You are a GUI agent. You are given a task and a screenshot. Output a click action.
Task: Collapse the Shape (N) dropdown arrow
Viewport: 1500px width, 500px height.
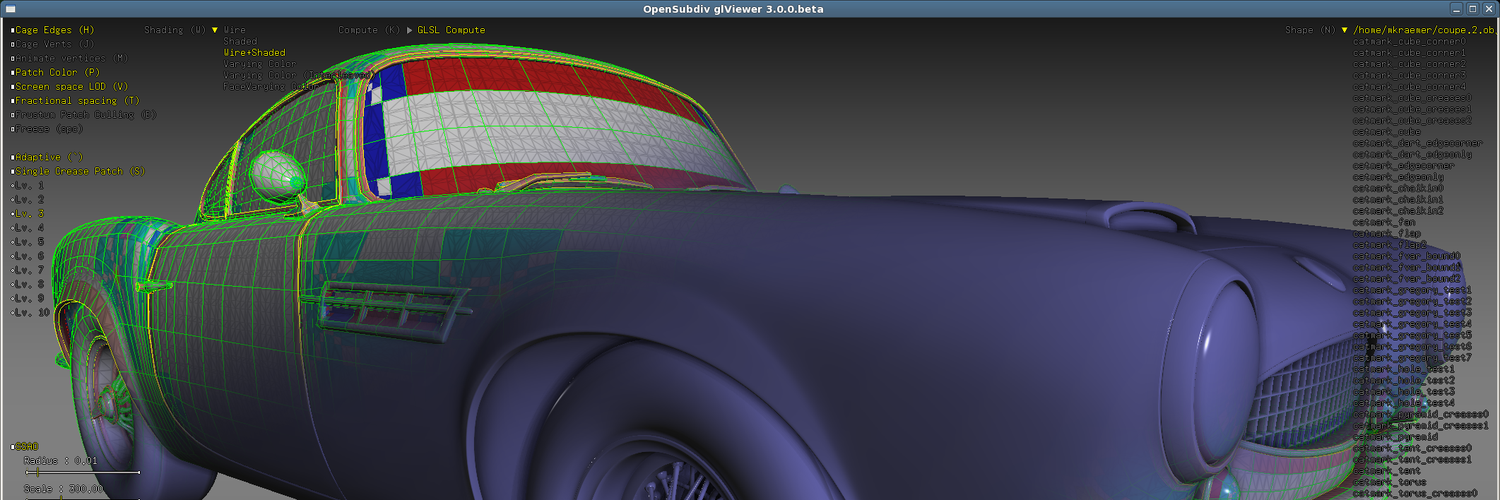[1344, 30]
